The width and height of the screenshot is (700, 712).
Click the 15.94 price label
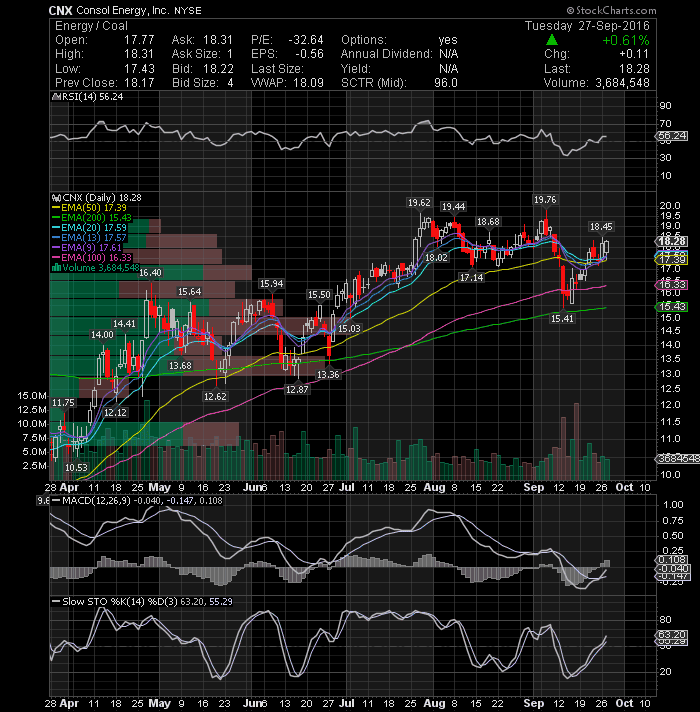coord(271,284)
